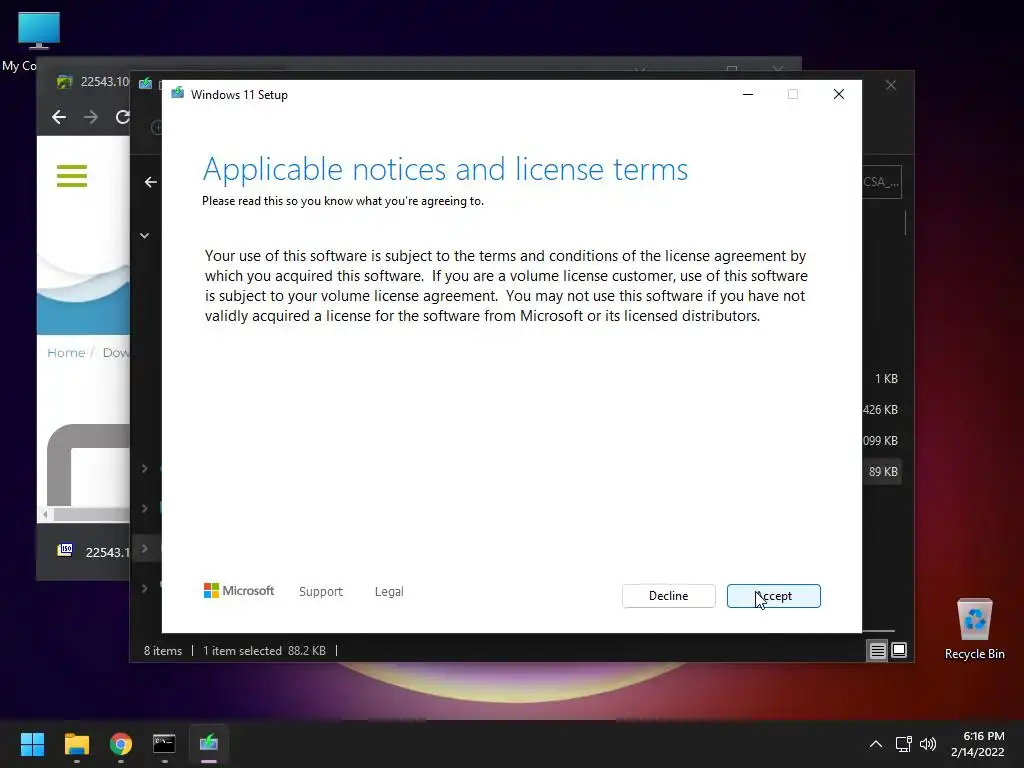Expand the second collapsed tree node in Explorer

coord(144,508)
